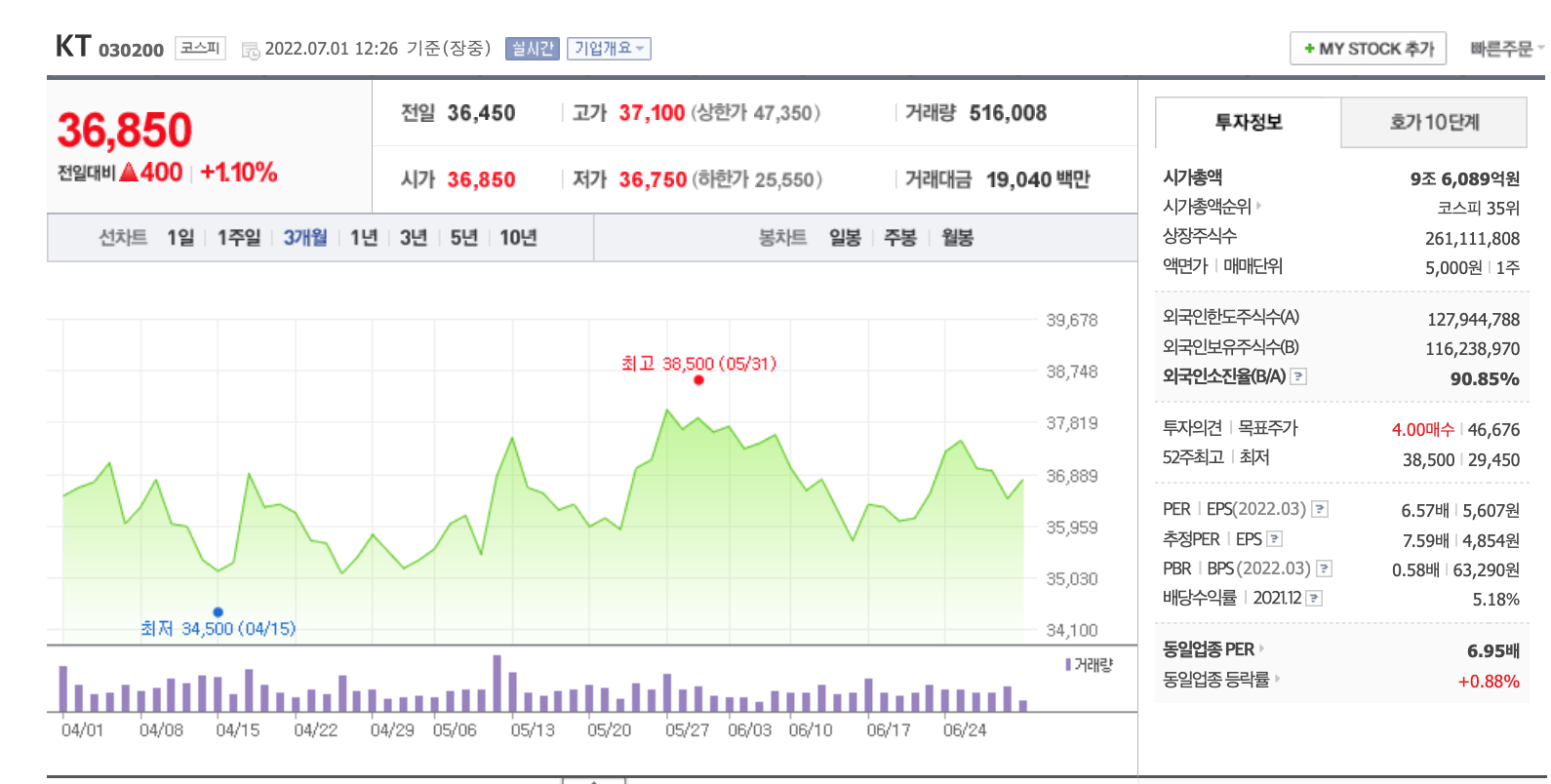Click the 최저 34,500 blue marker dot
Image resolution: width=1551 pixels, height=784 pixels.
[x=218, y=612]
